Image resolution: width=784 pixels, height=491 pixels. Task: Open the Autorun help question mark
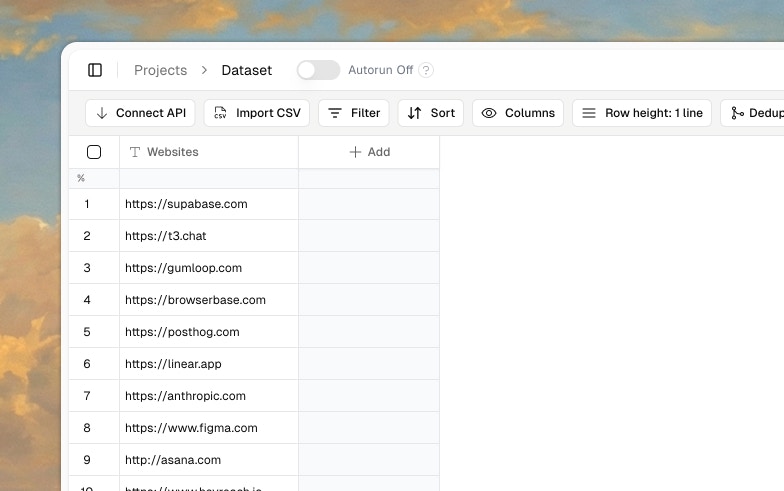426,70
